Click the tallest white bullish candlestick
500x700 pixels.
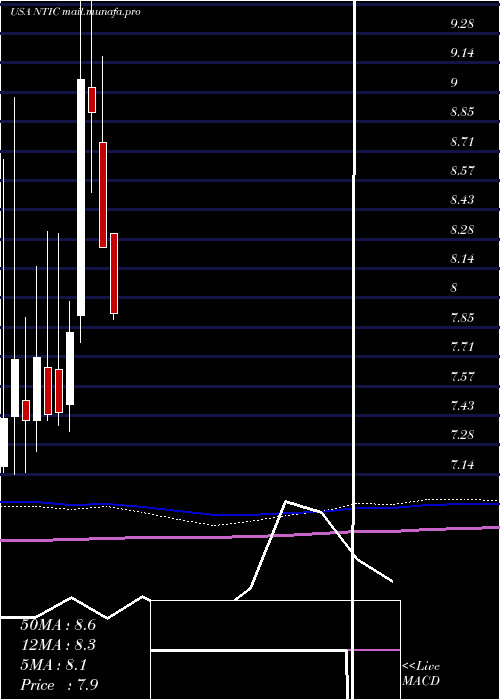[x=81, y=197]
